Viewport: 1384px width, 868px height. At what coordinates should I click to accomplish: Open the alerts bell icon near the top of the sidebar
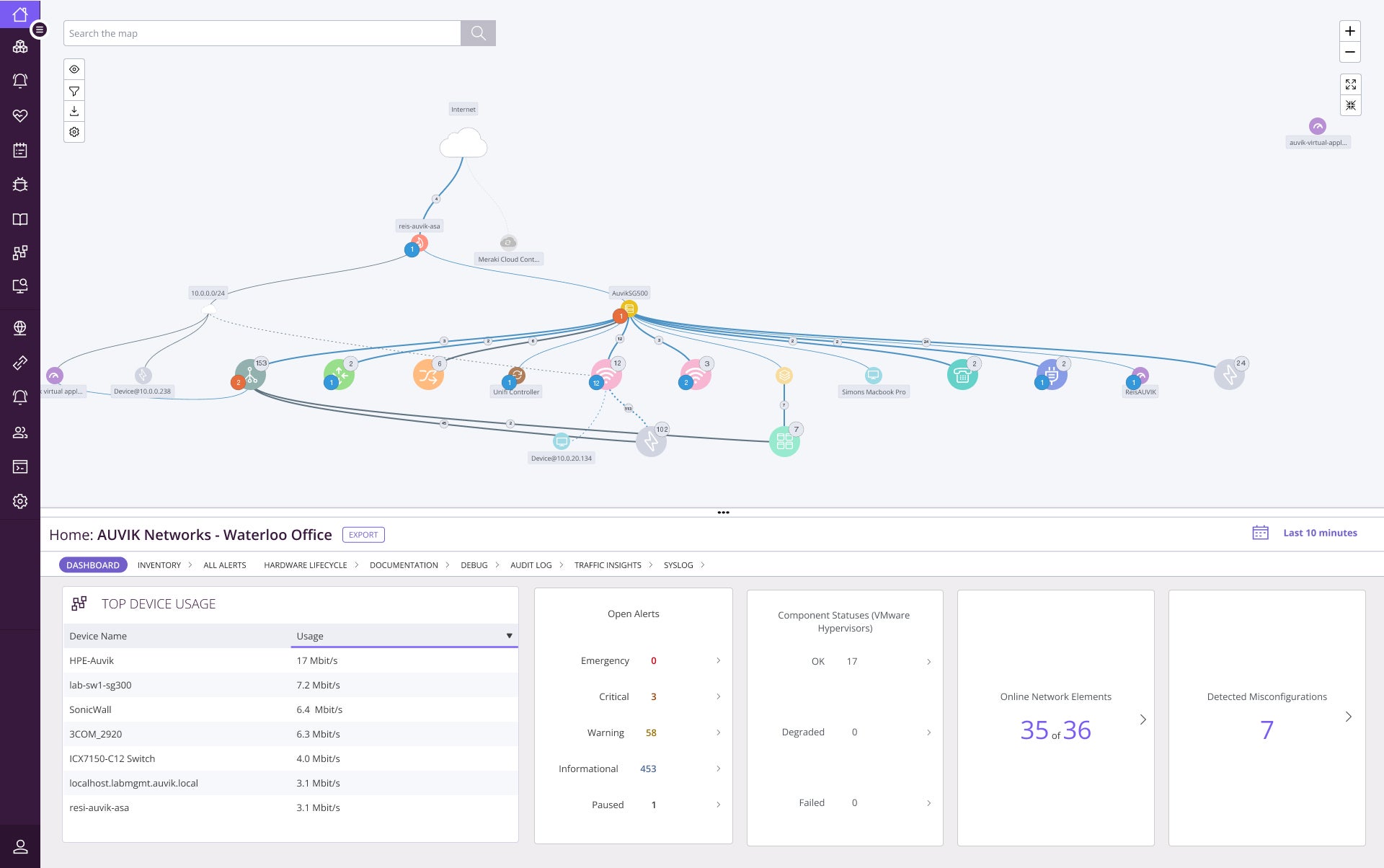click(20, 81)
